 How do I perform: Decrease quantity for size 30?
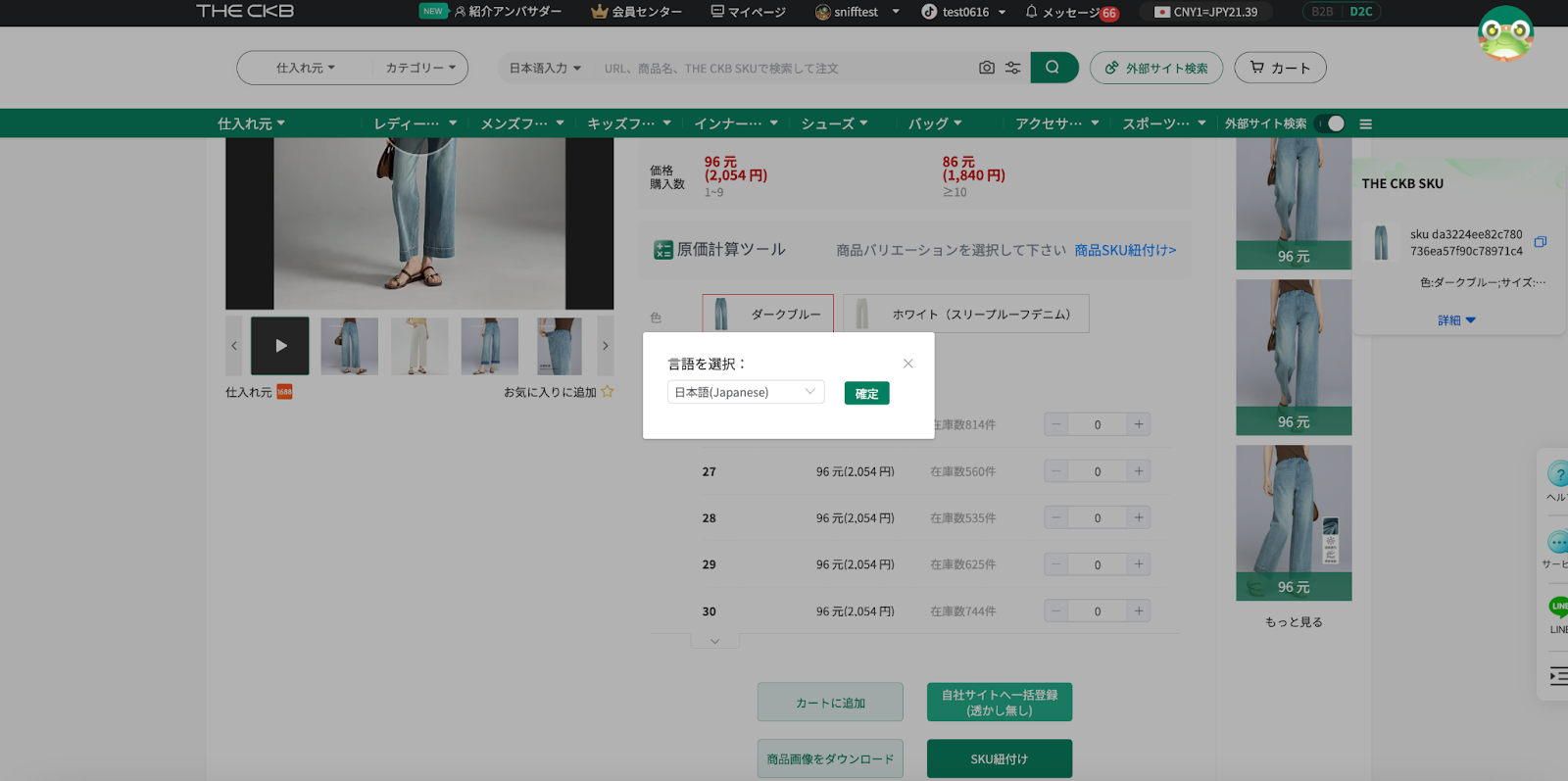click(1056, 610)
